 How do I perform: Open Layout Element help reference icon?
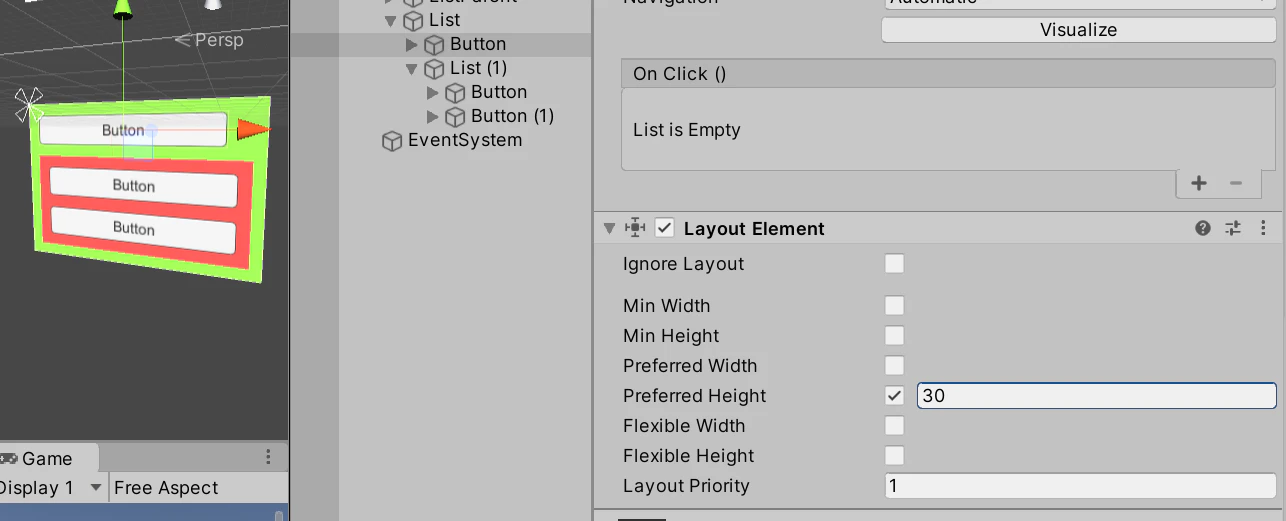coord(1203,228)
